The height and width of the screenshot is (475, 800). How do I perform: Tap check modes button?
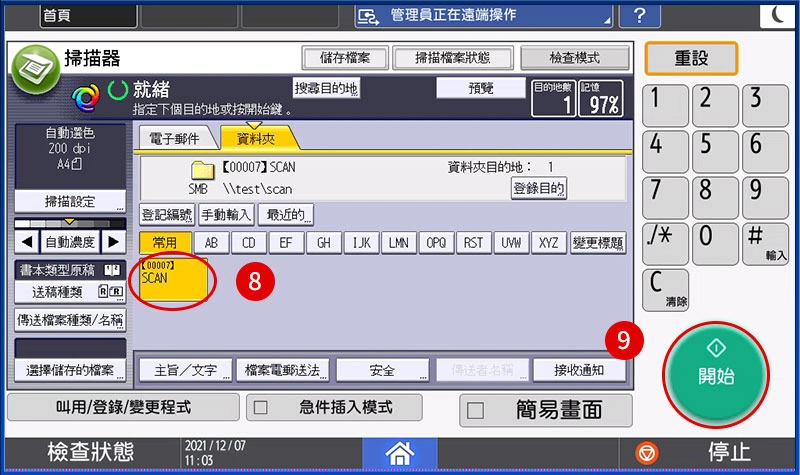574,58
